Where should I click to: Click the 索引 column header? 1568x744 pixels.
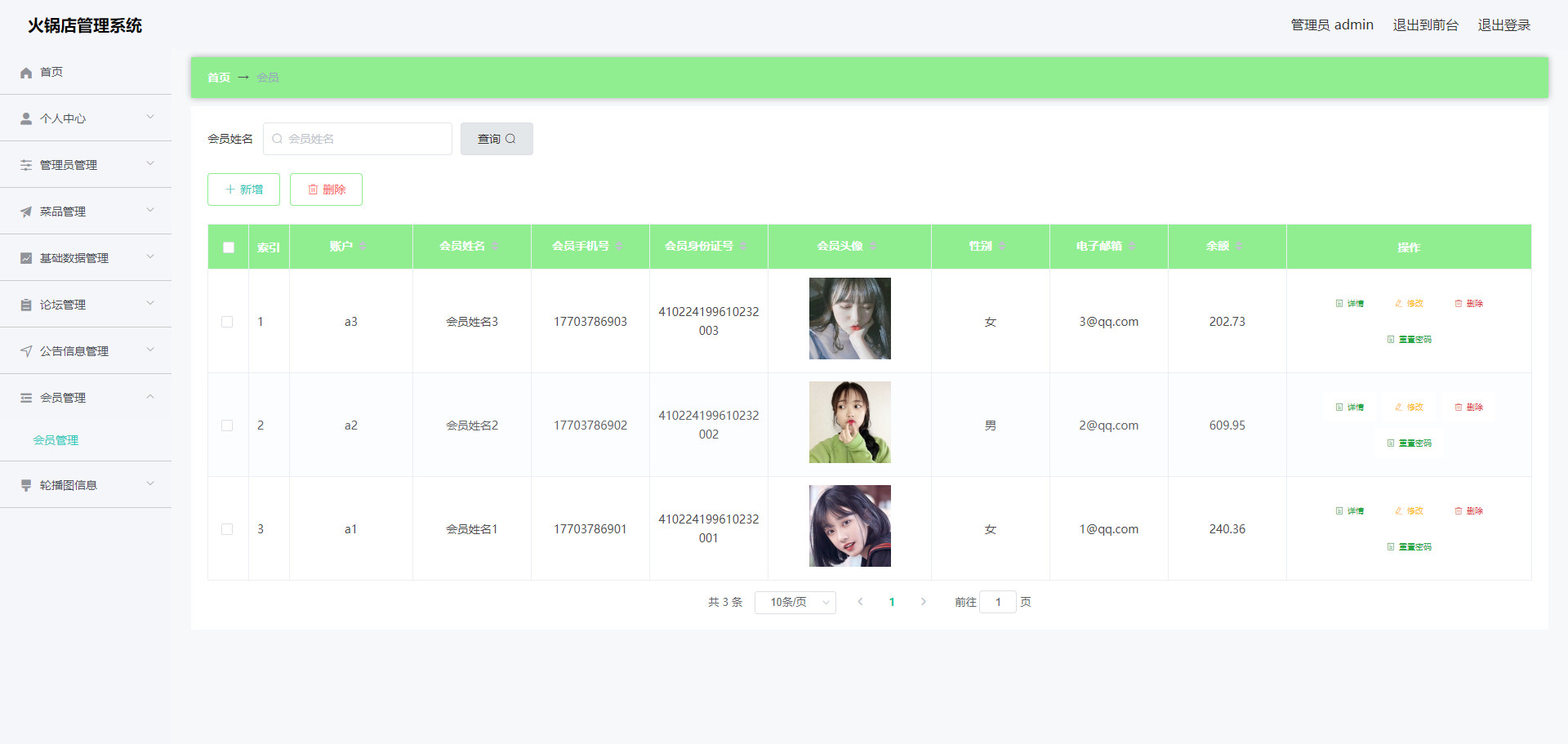pos(269,247)
